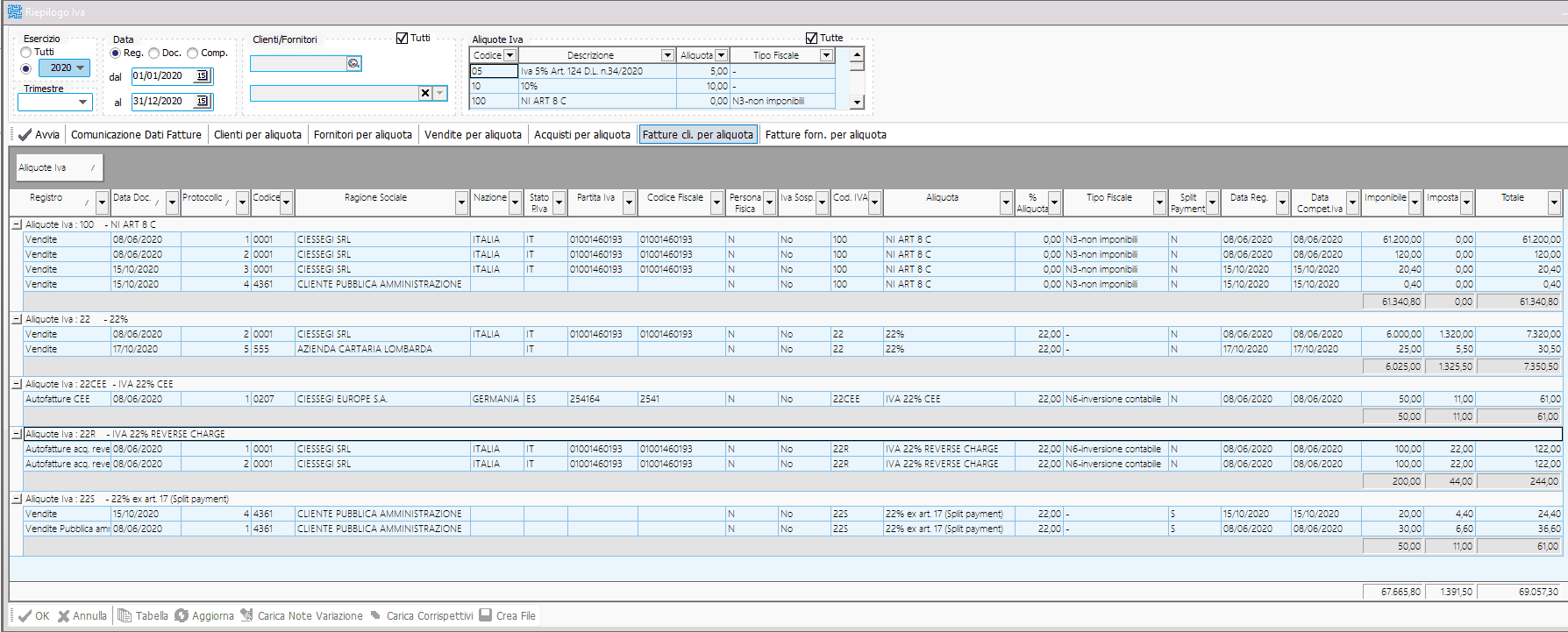Collapse the Aliquota Iva : 22 group
This screenshot has width=1568, height=632.
17,320
